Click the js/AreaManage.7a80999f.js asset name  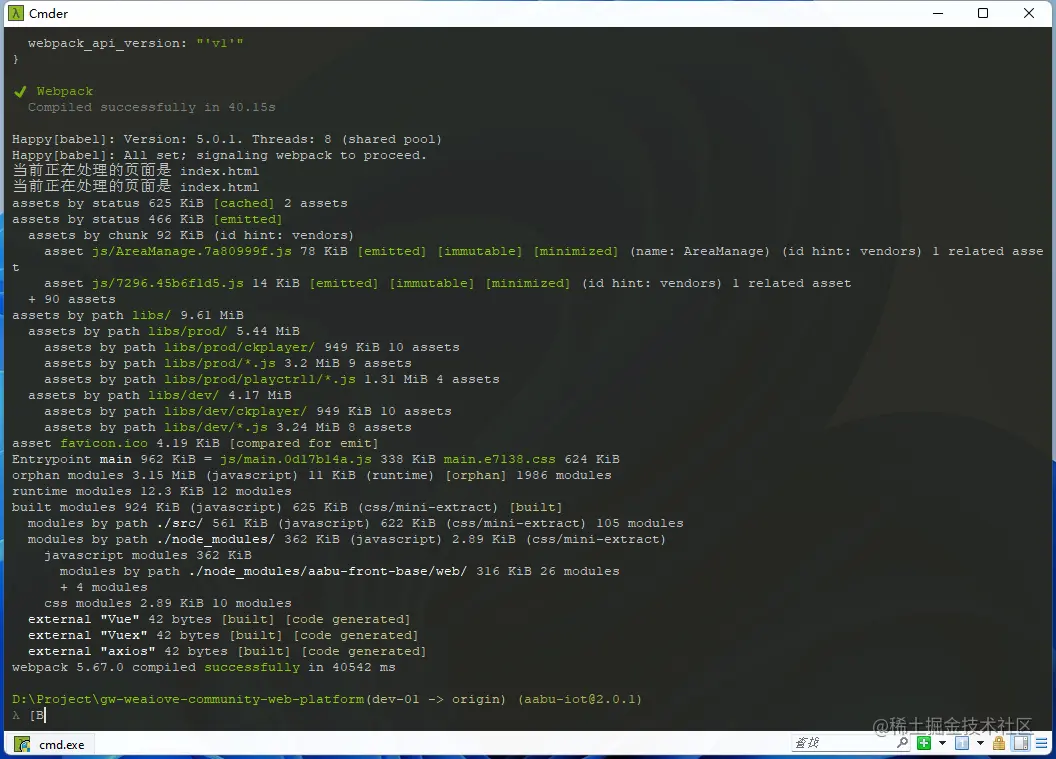pos(191,251)
